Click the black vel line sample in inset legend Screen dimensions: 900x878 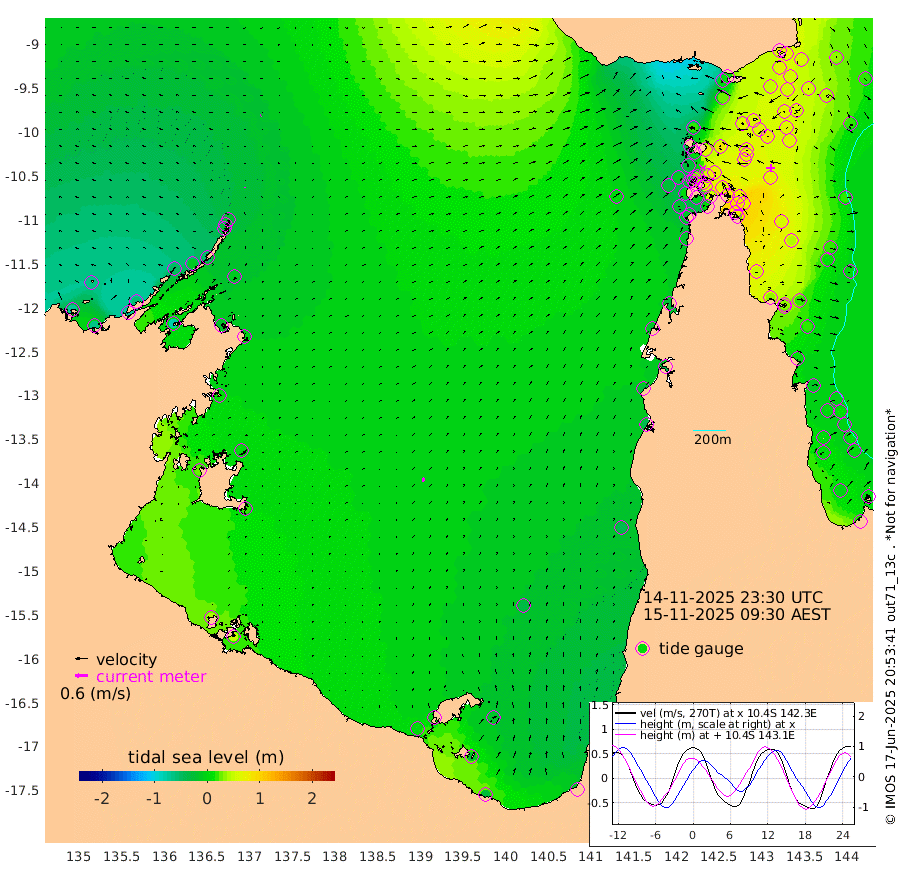625,714
